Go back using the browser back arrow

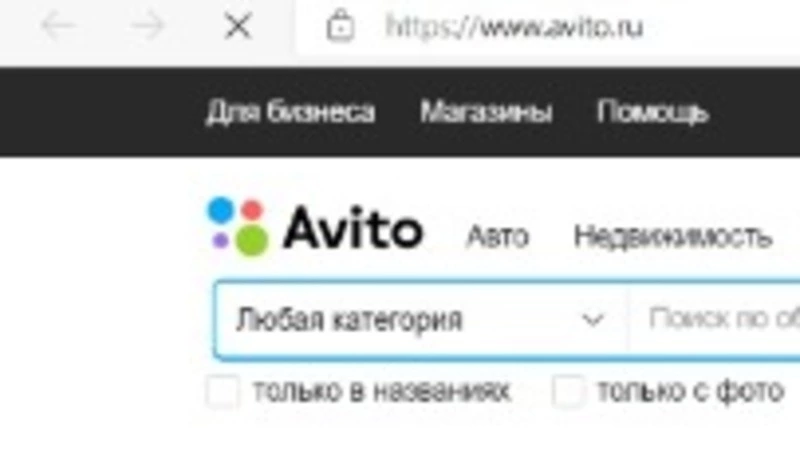pyautogui.click(x=58, y=26)
